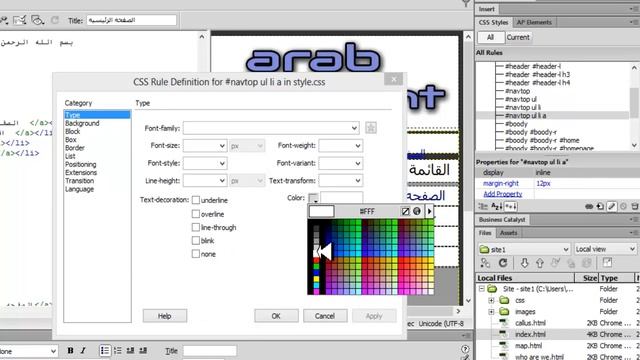Select the unordered list icon

105,350
